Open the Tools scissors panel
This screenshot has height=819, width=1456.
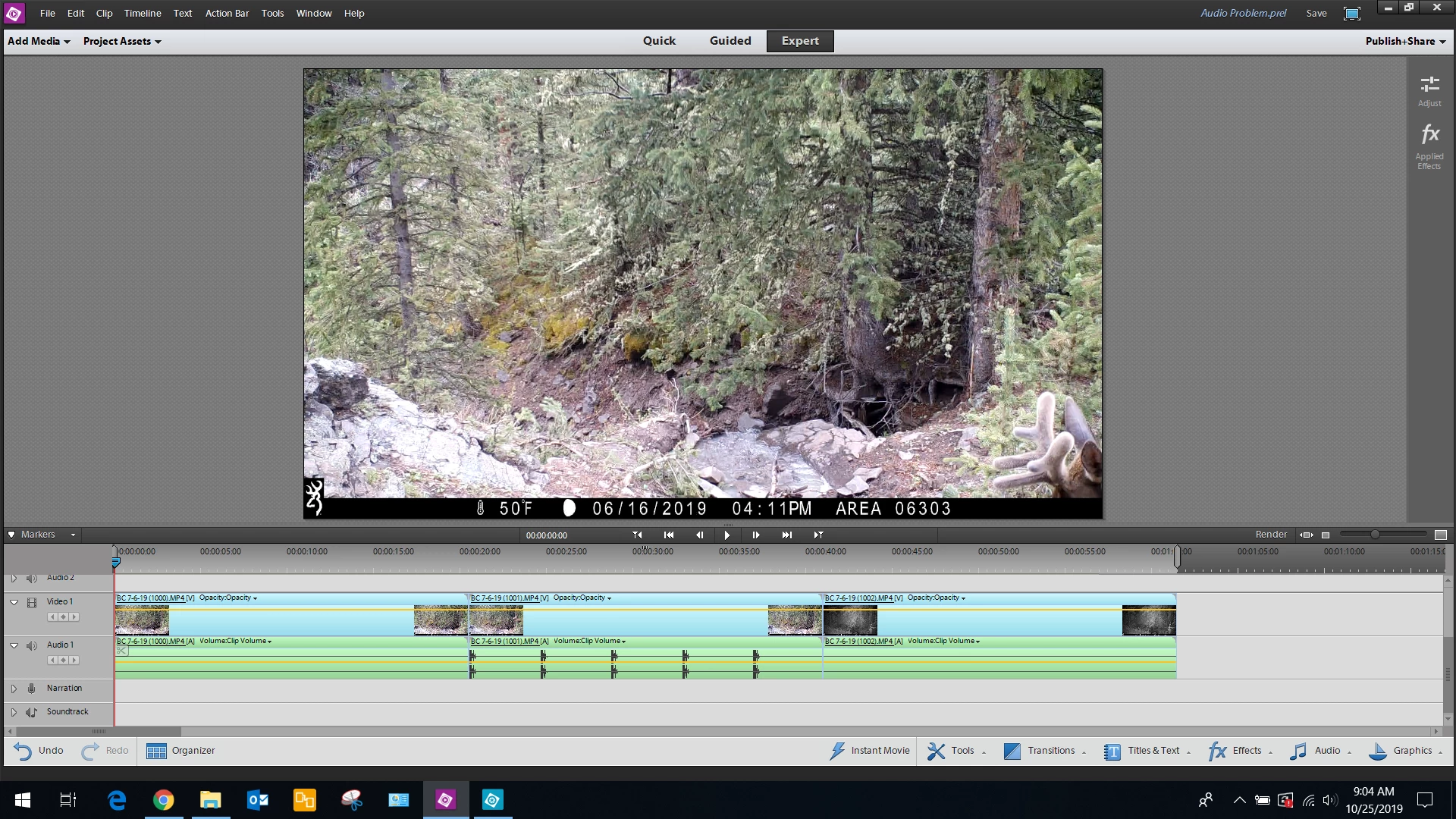pyautogui.click(x=937, y=751)
